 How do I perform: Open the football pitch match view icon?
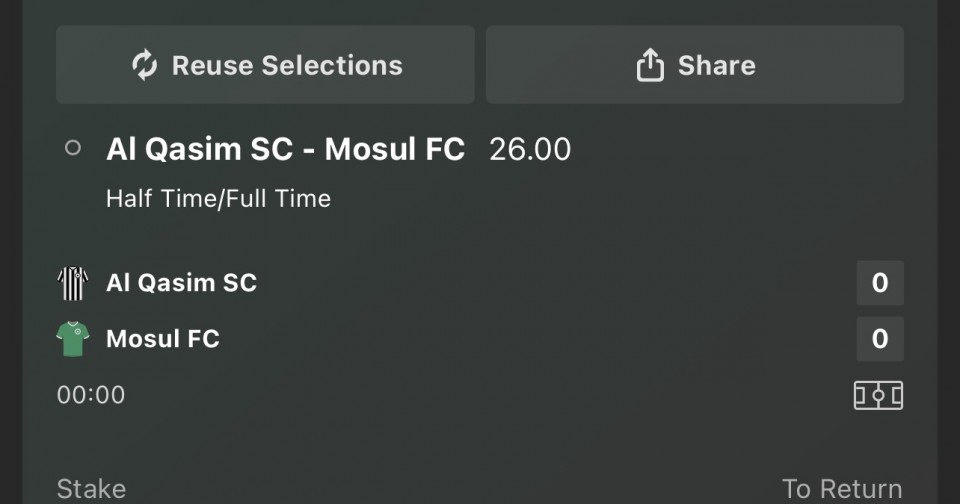tap(878, 395)
